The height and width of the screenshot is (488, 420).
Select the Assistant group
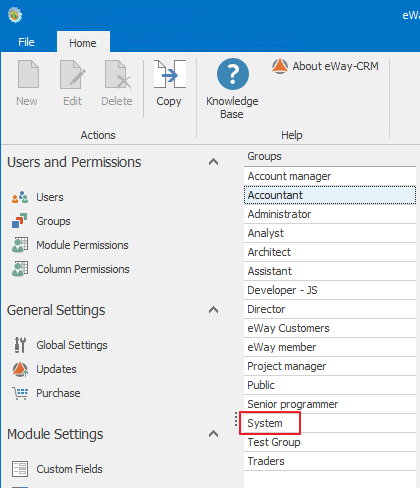[330, 271]
